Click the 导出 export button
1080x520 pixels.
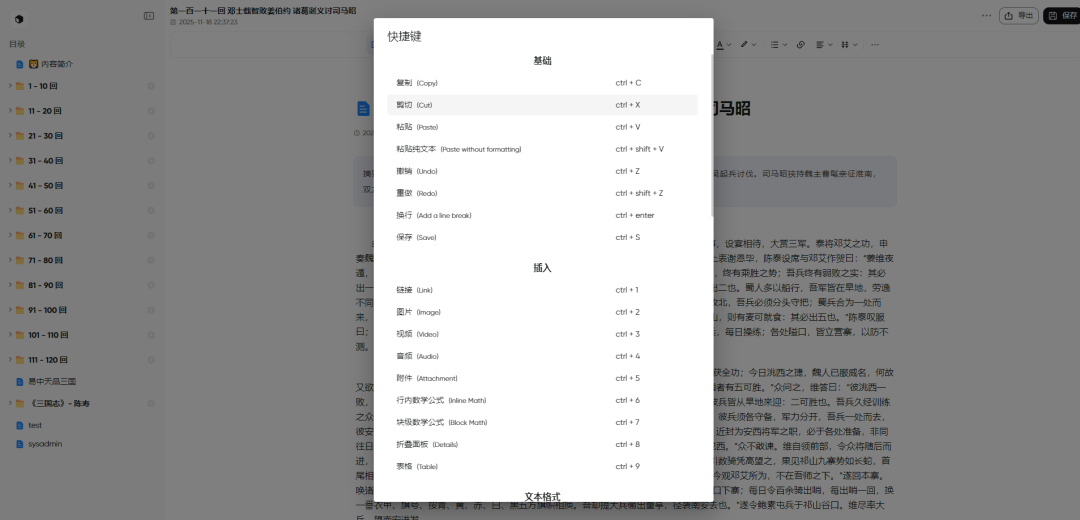[x=1020, y=15]
